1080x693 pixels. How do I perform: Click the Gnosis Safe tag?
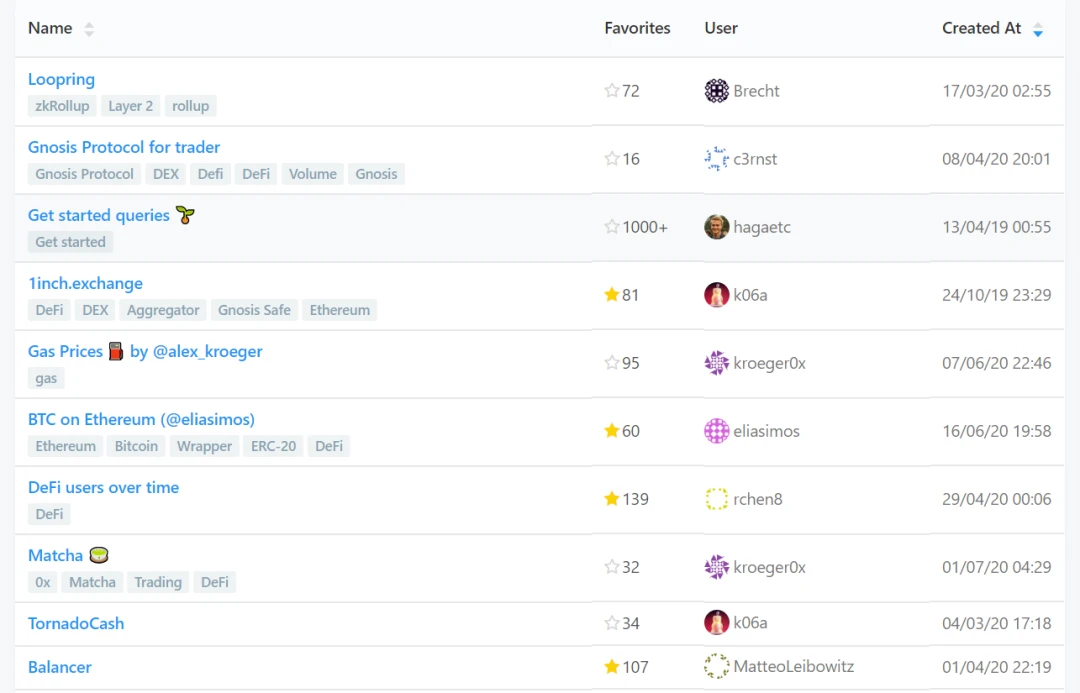coord(254,310)
